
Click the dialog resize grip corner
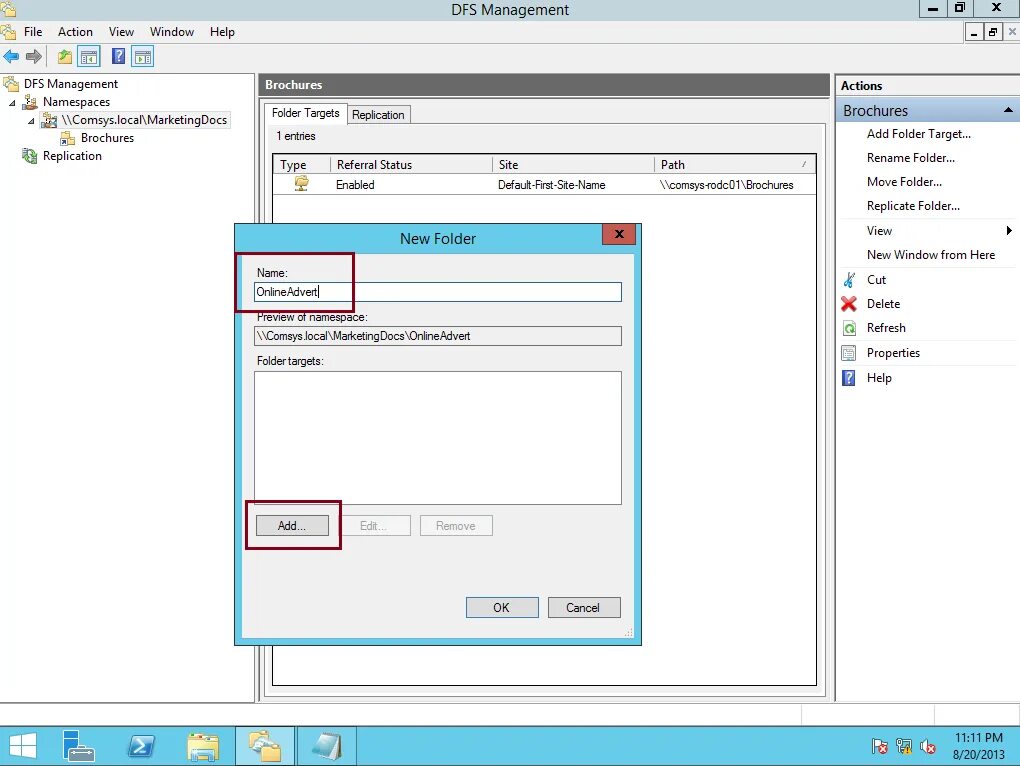pyautogui.click(x=628, y=632)
